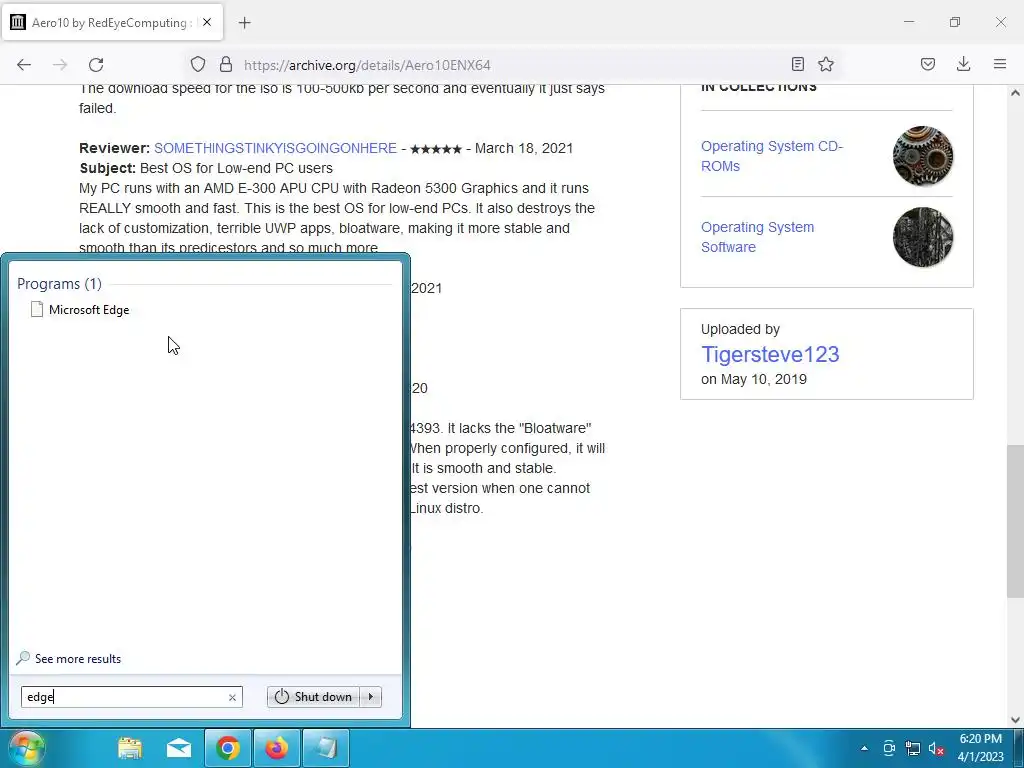Click the Shut down button

coord(313,697)
